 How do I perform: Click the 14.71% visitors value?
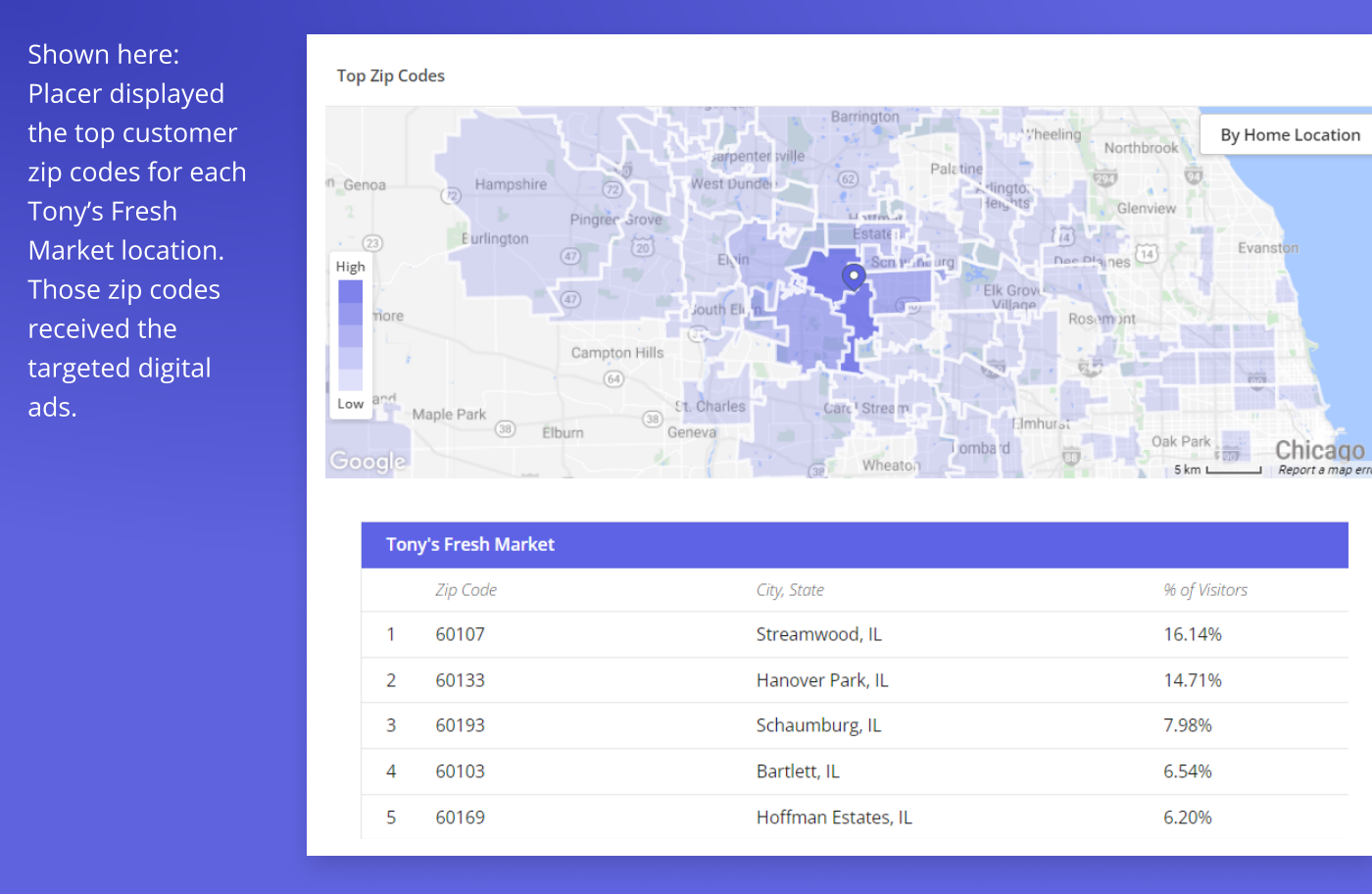tap(1193, 680)
